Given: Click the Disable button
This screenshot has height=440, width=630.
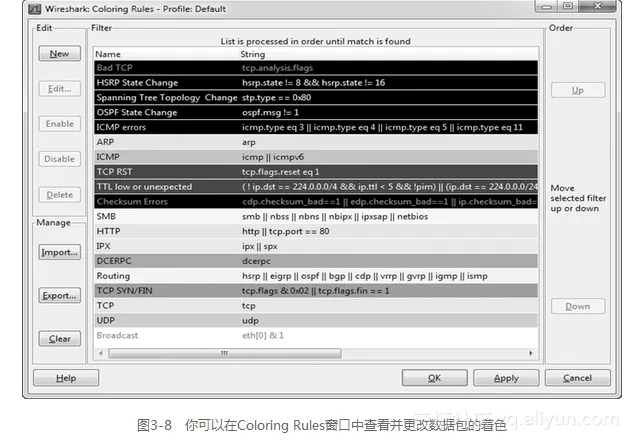Looking at the screenshot, I should pos(59,159).
